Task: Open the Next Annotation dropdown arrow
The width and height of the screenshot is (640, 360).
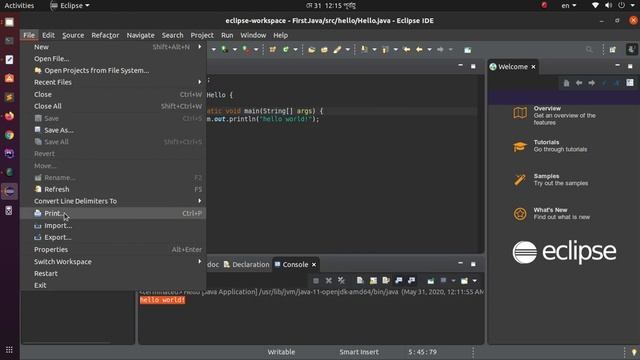Action: point(374,50)
